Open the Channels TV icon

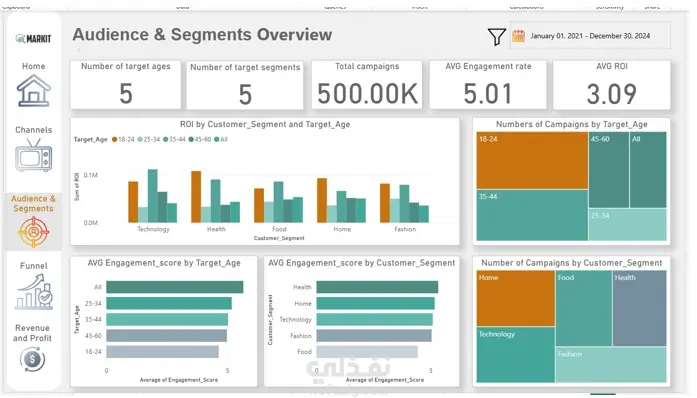pos(34,155)
